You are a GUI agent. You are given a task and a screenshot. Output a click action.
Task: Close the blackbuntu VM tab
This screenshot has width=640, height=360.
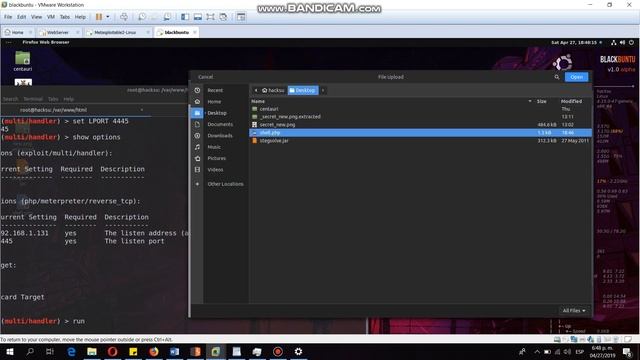click(x=195, y=32)
